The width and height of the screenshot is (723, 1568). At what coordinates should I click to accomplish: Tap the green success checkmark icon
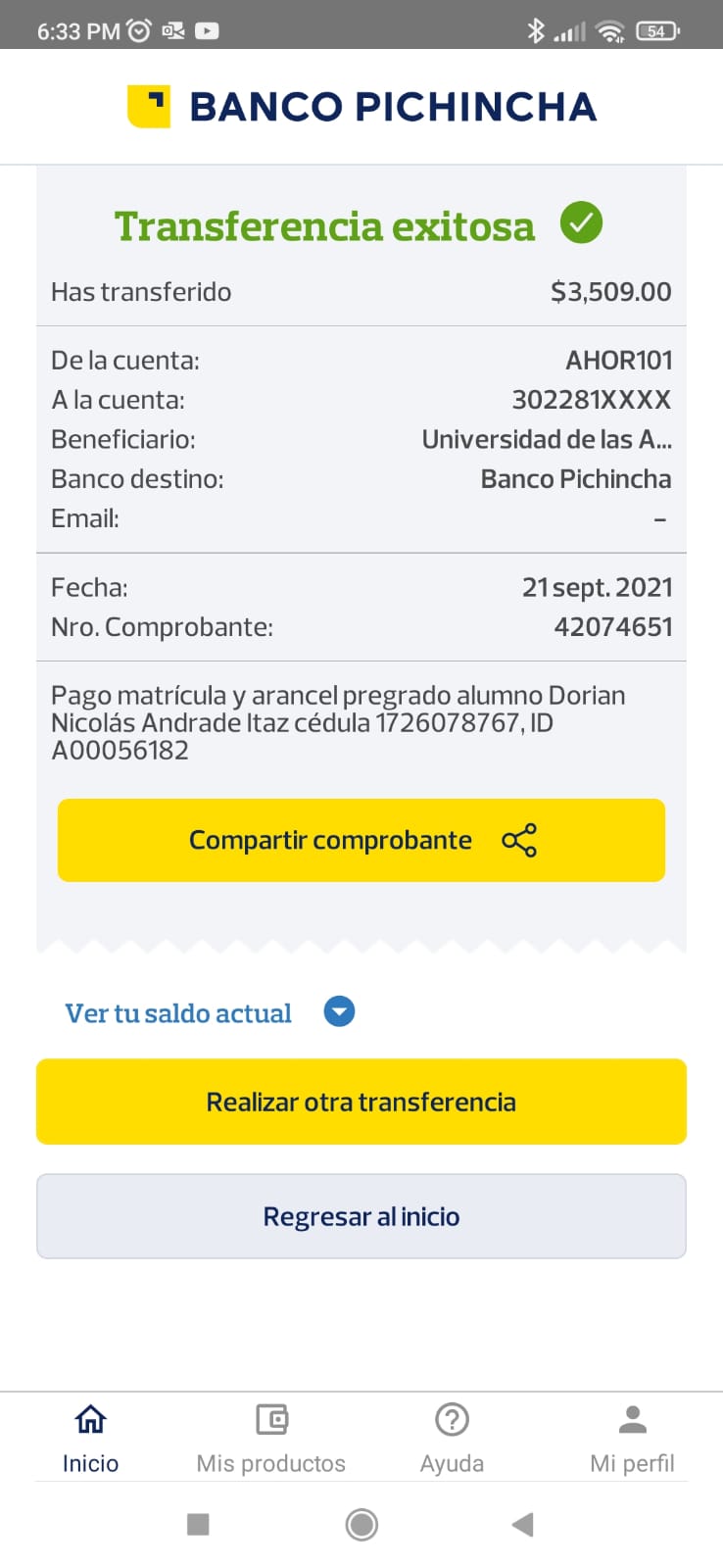581,222
